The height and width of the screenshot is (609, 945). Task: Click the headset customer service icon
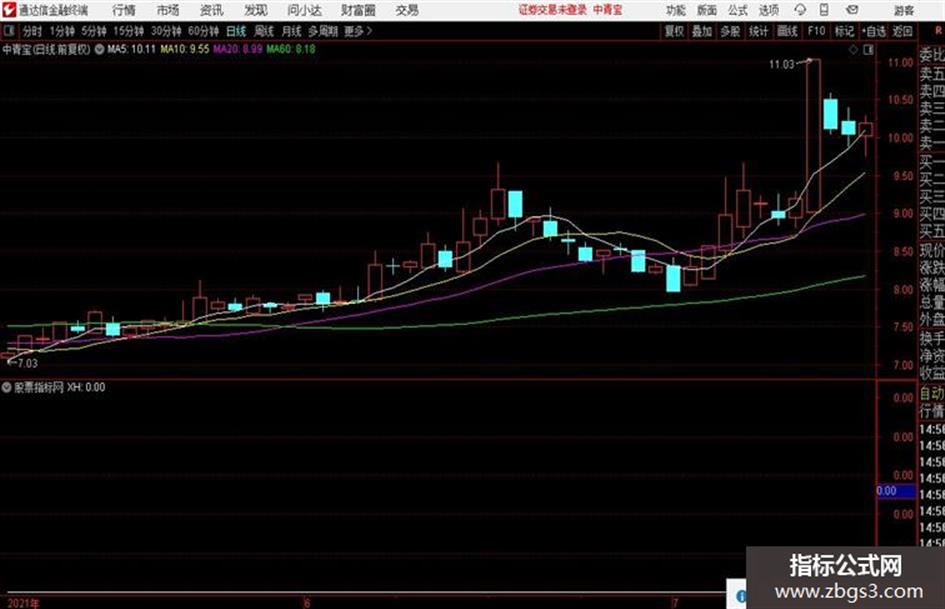[x=800, y=10]
